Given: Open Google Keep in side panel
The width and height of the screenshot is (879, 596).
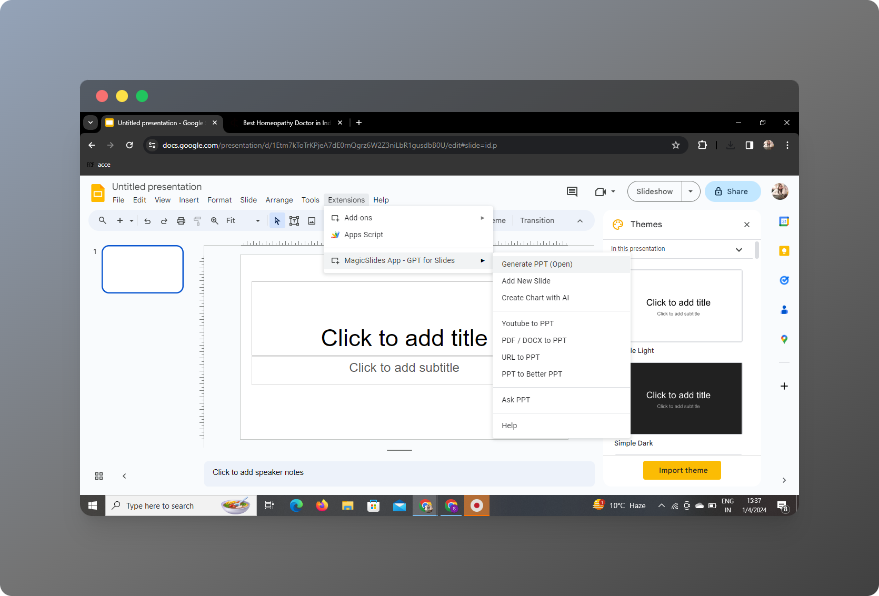Looking at the screenshot, I should click(x=784, y=251).
